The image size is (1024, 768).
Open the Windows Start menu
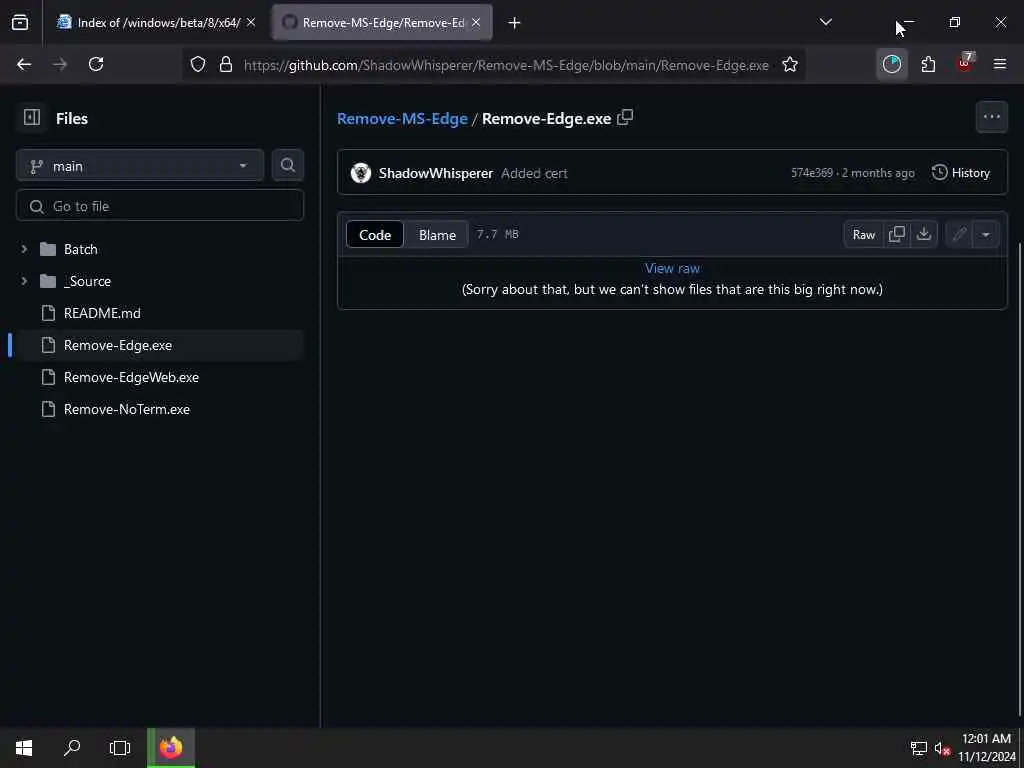[24, 748]
